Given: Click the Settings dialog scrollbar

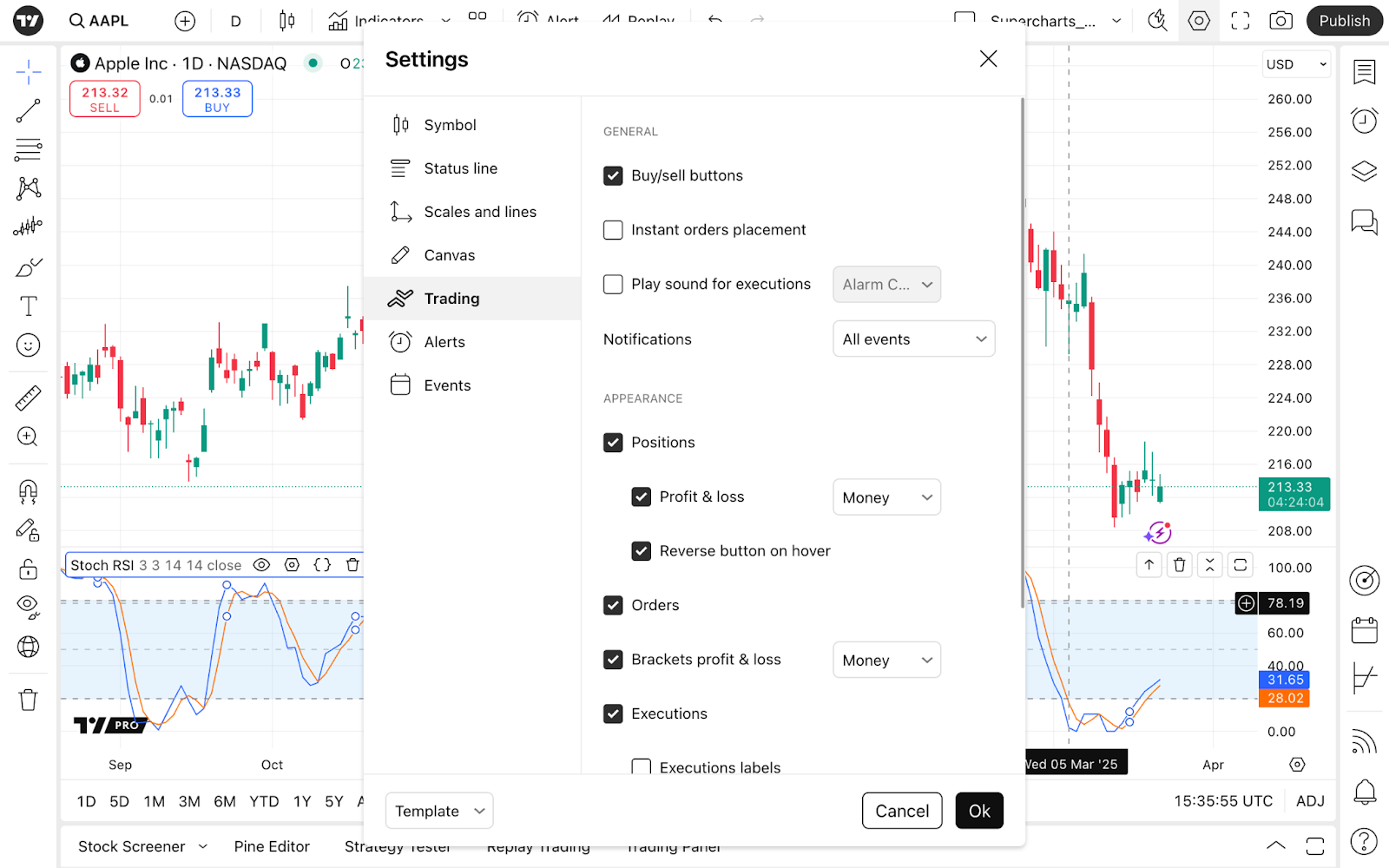Looking at the screenshot, I should (1022, 352).
